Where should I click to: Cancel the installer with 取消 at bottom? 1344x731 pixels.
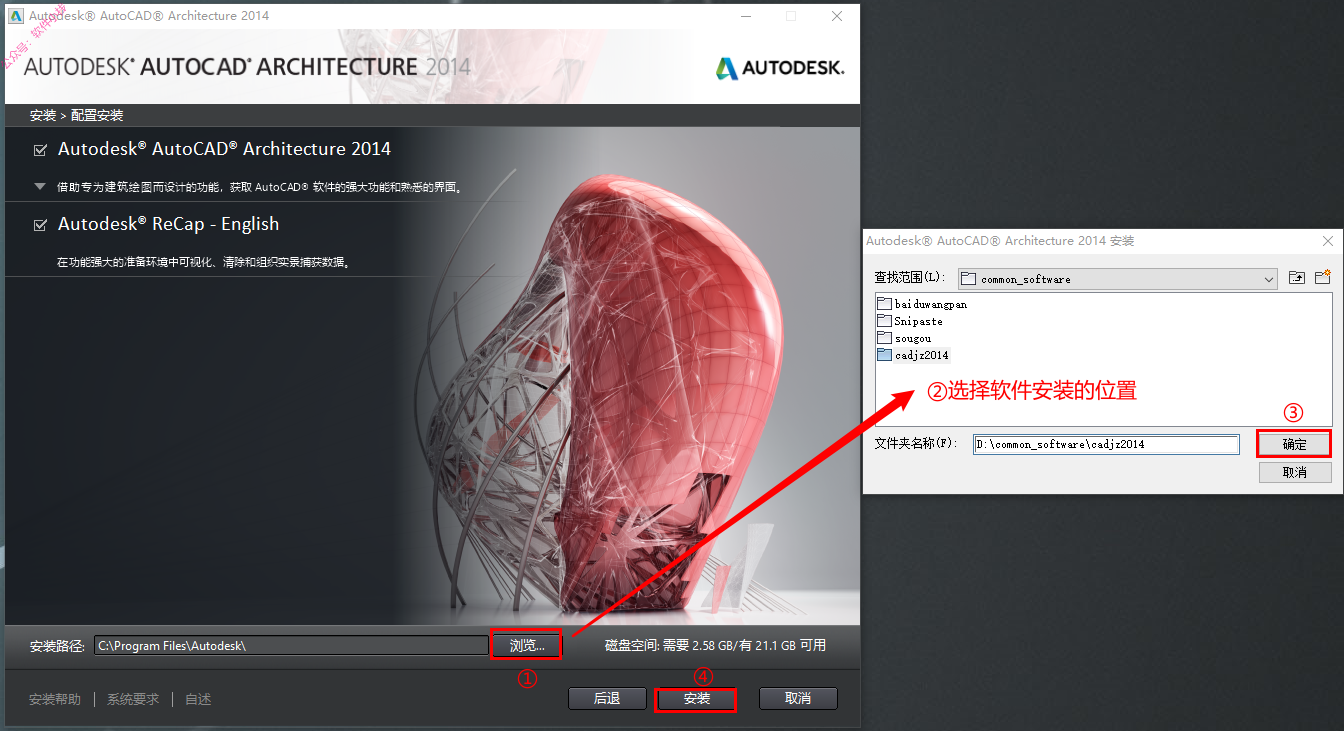(x=798, y=698)
